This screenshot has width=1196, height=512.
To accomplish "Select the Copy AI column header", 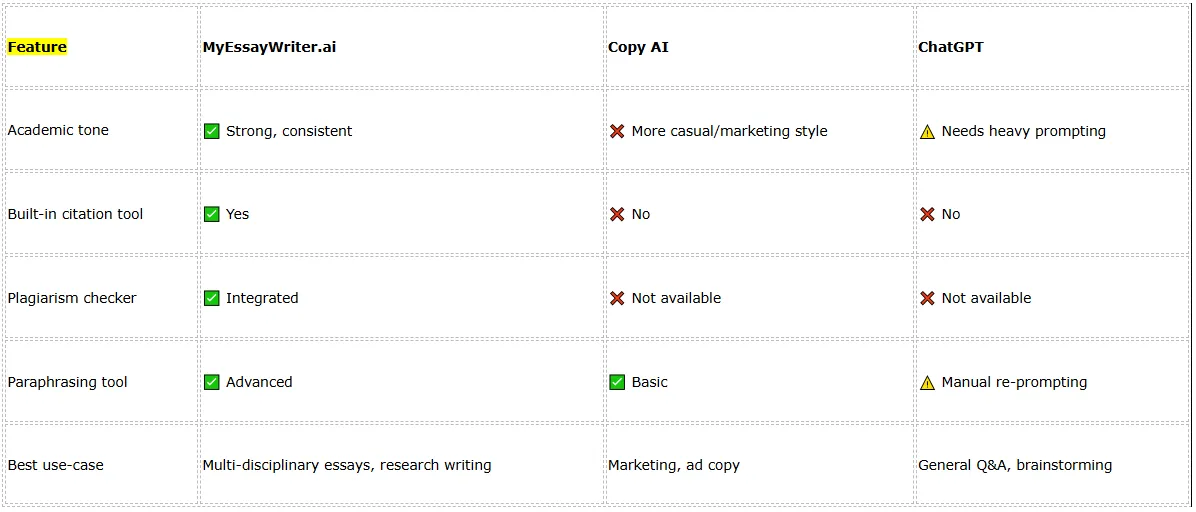I will pos(638,47).
